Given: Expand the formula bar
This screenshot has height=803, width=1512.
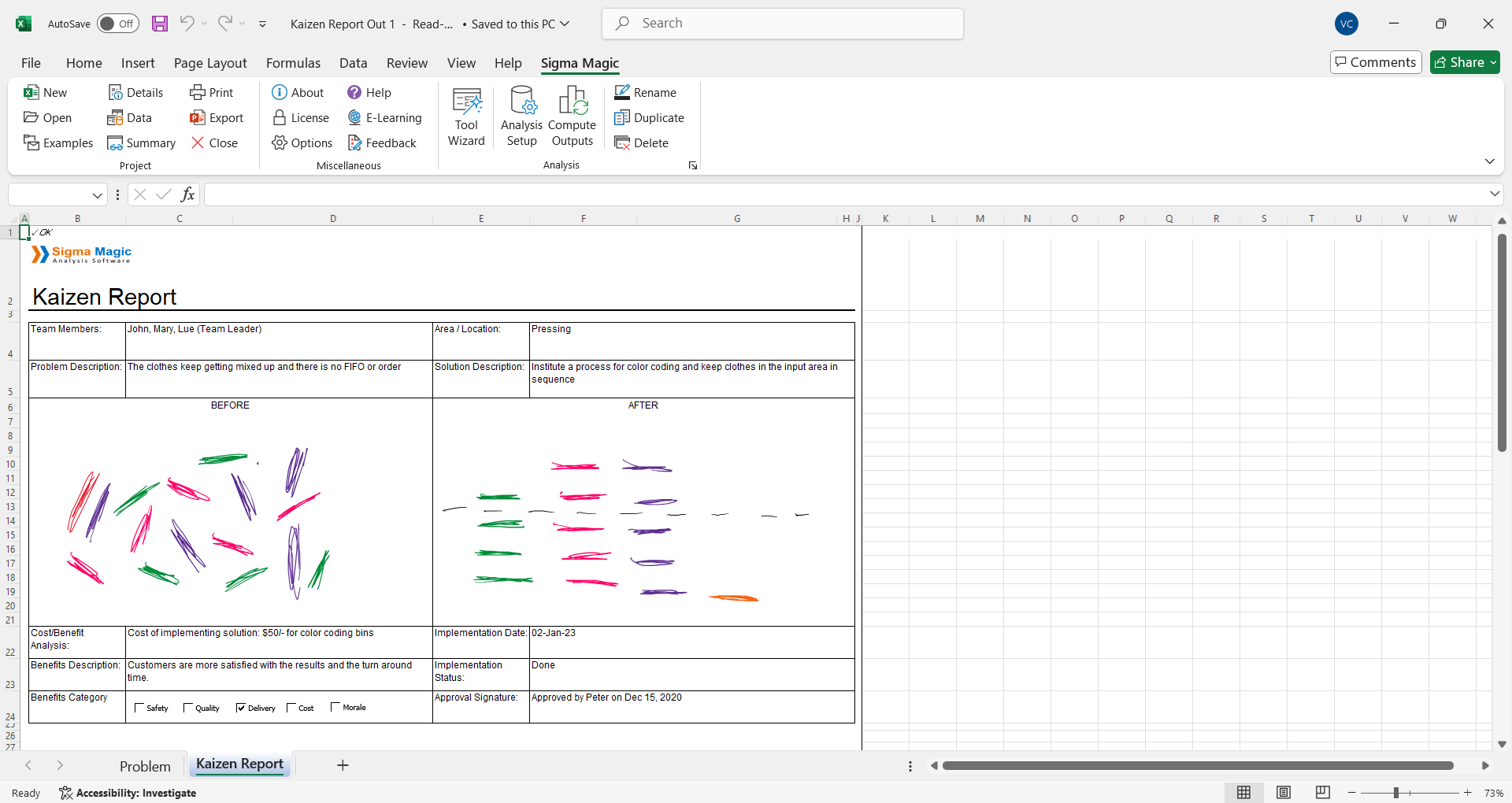Looking at the screenshot, I should point(1494,194).
